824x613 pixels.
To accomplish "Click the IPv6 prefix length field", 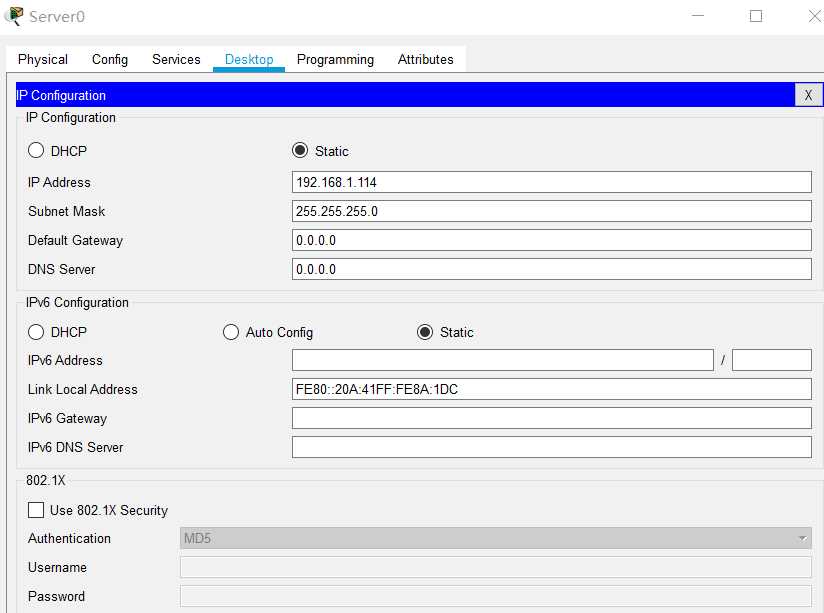I will 772,360.
